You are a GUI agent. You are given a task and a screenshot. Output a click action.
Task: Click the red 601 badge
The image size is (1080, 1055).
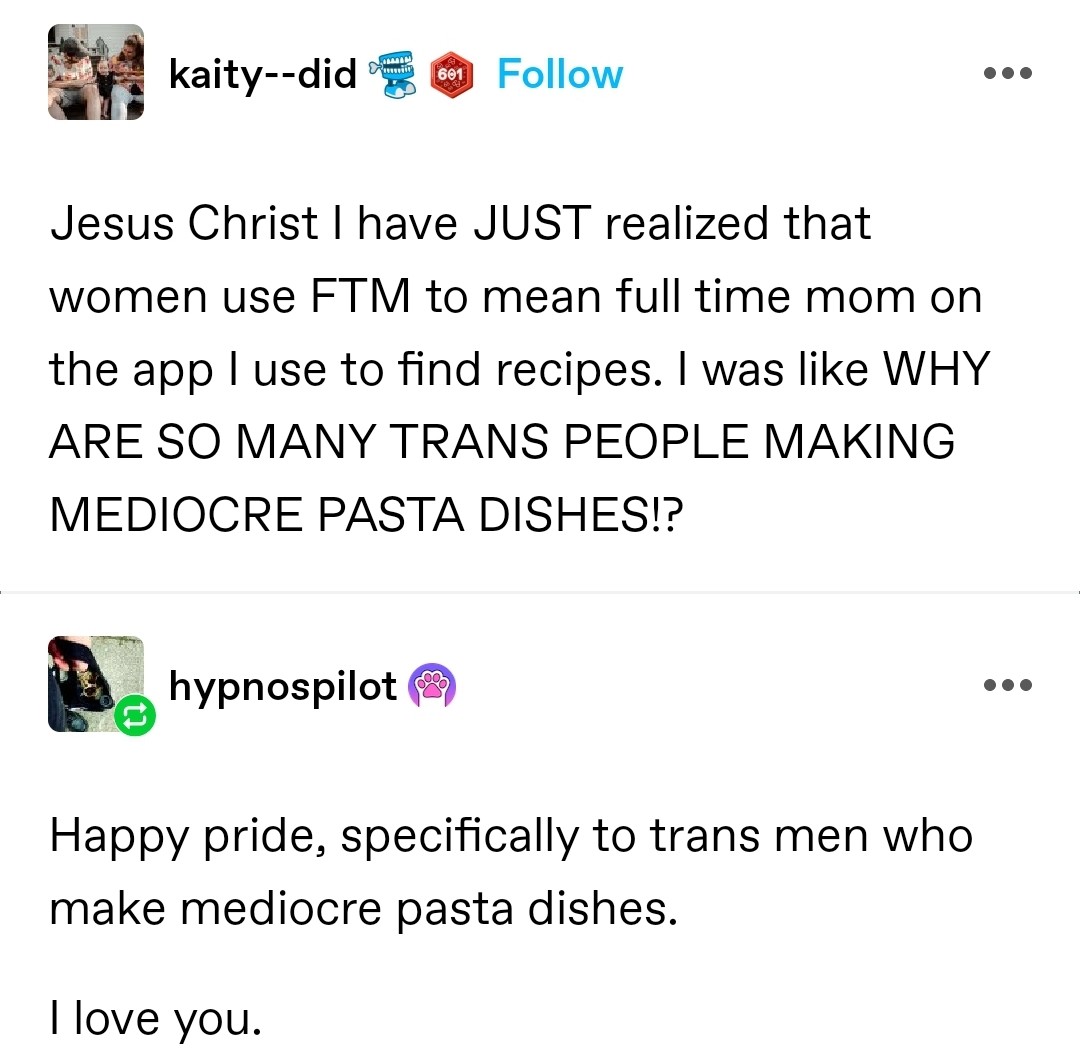point(450,75)
